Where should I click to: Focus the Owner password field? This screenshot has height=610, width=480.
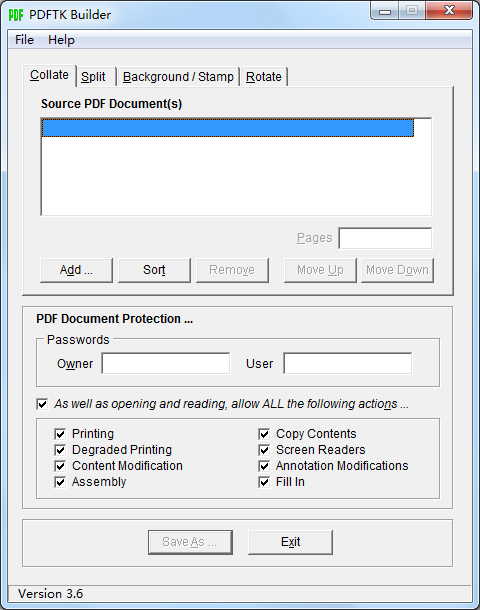click(166, 363)
